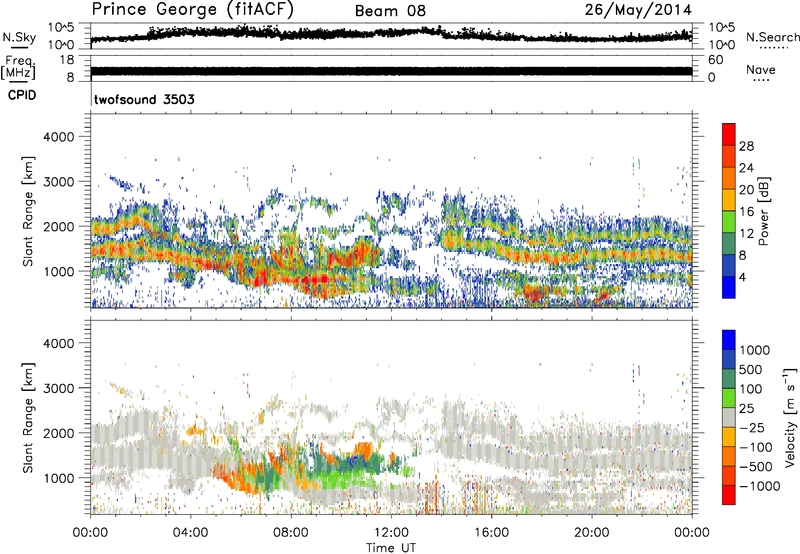Click the blue top of Velocity color bar
The image size is (800, 554).
tap(729, 340)
